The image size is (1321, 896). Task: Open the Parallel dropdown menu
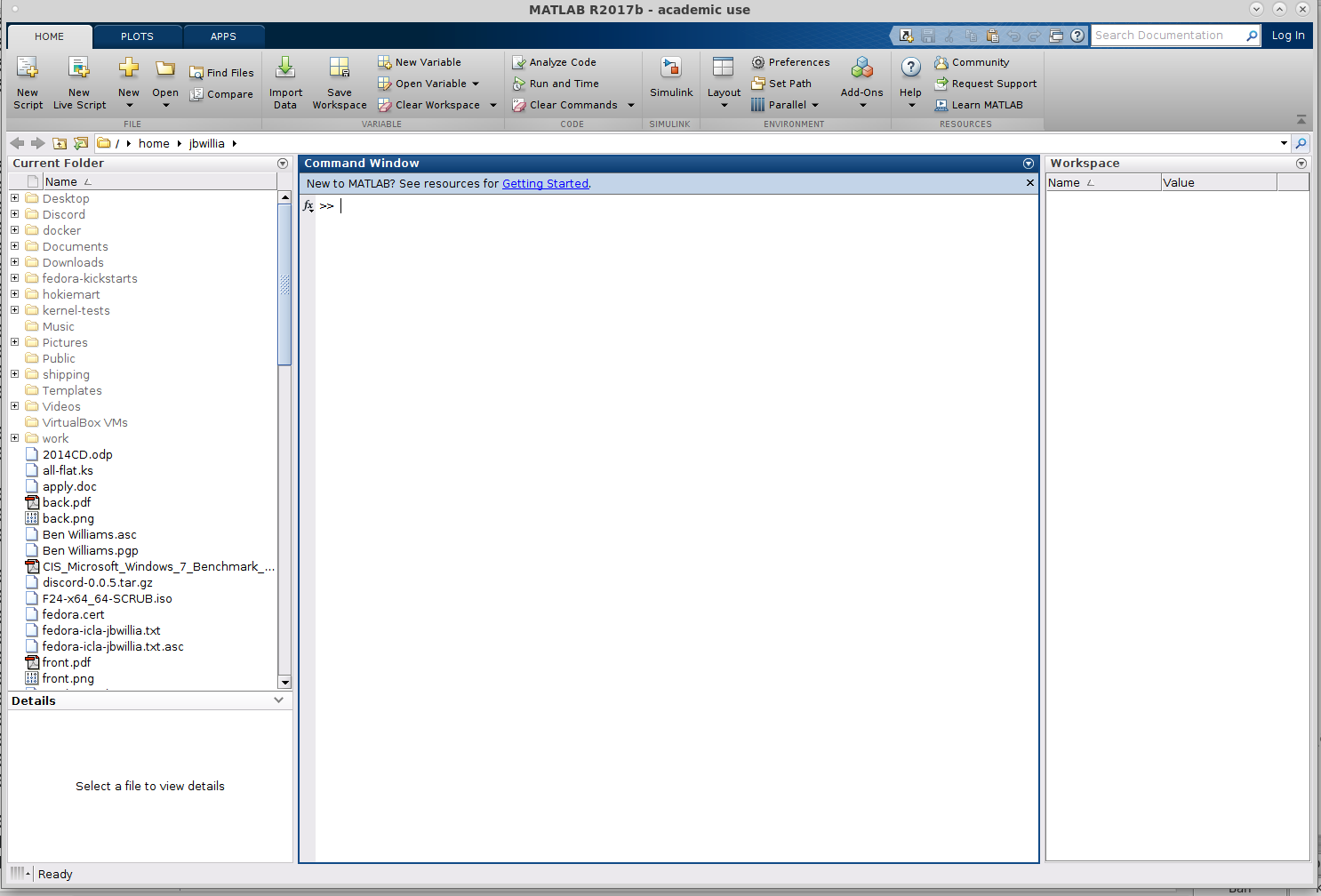785,105
